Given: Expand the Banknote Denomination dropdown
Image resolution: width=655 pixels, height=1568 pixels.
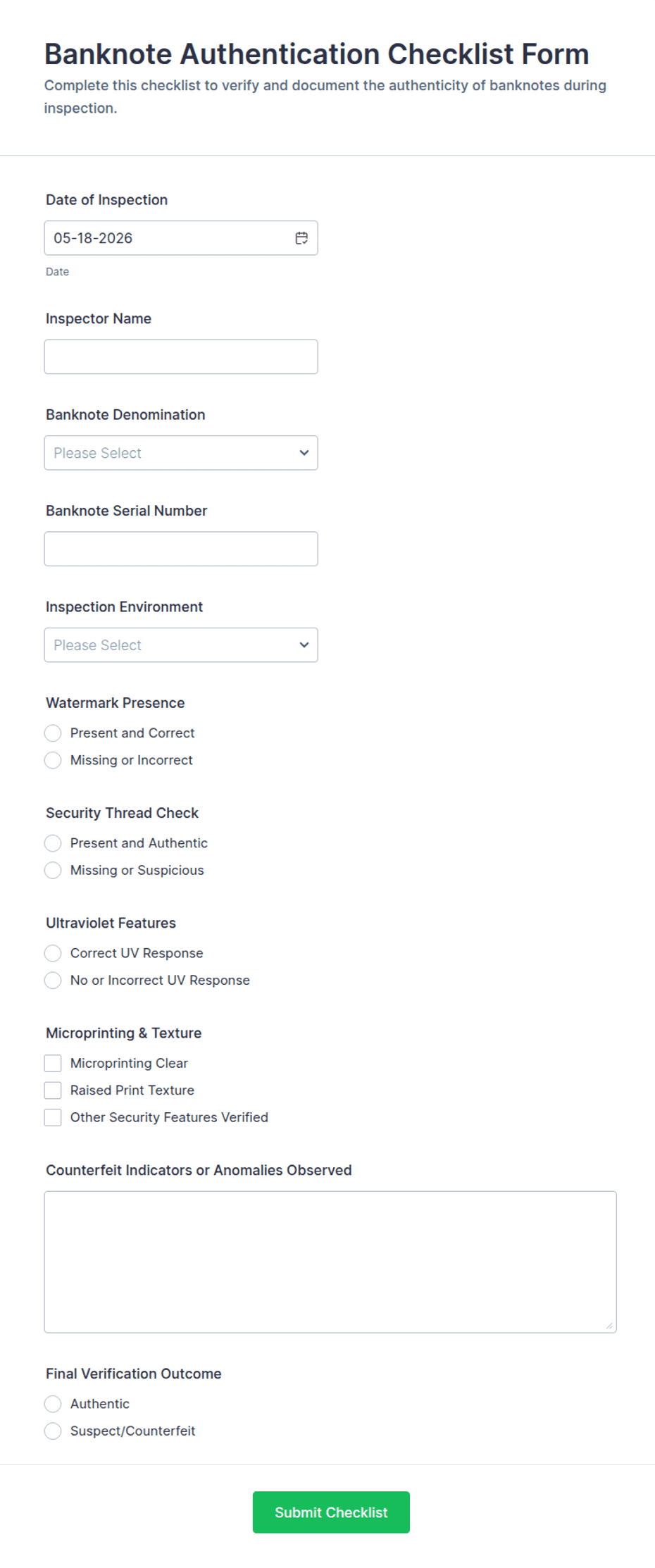Looking at the screenshot, I should point(181,453).
